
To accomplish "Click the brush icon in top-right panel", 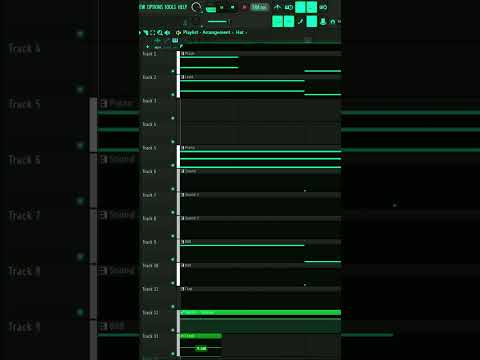I will pos(300,21).
